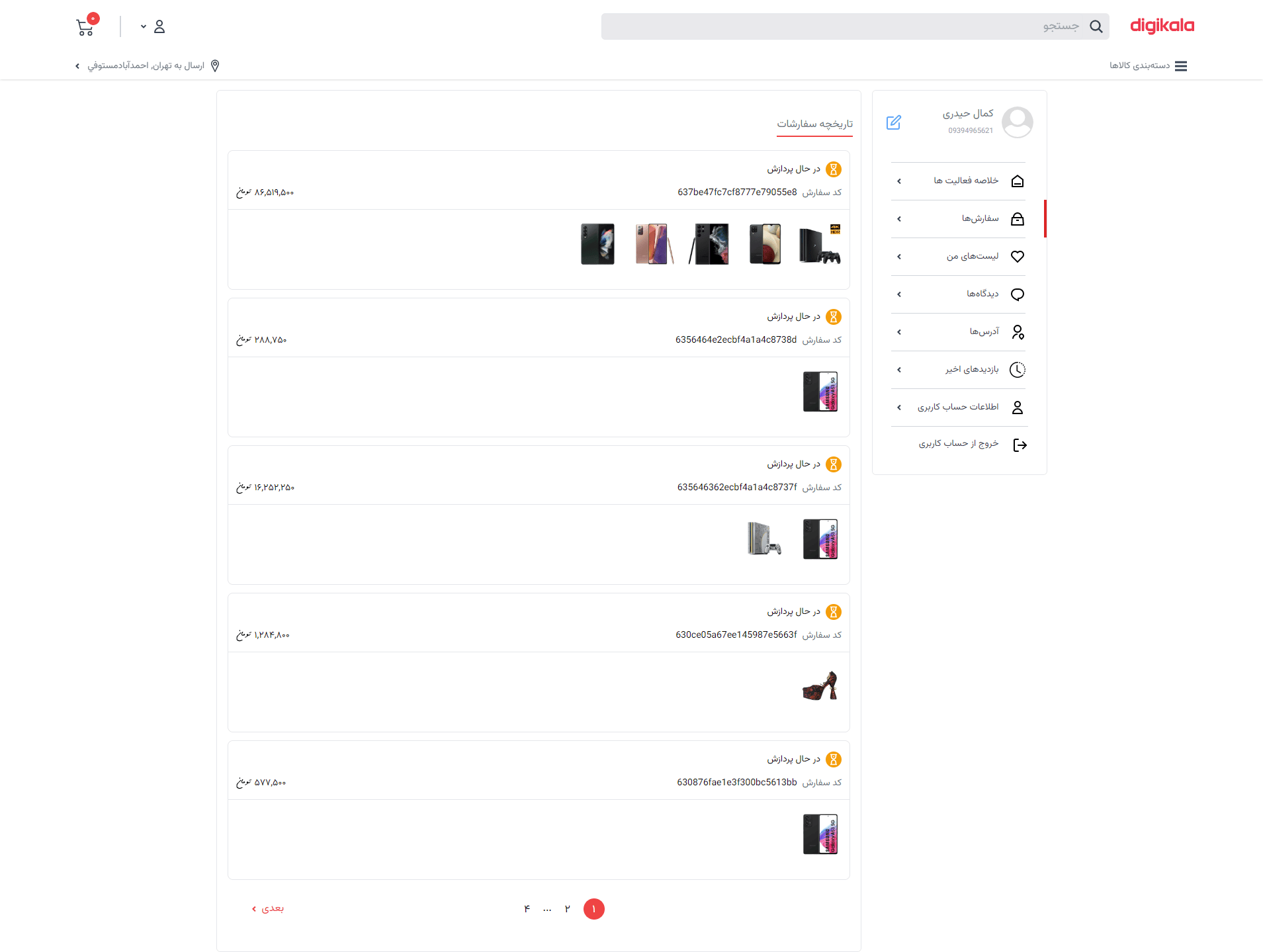Image resolution: width=1263 pixels, height=952 pixels.
Task: Open the shopping cart icon
Action: [85, 27]
